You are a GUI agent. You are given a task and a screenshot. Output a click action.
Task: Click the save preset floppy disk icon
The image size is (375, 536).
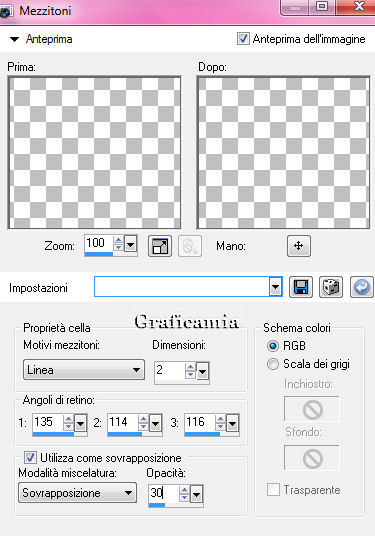pos(301,287)
